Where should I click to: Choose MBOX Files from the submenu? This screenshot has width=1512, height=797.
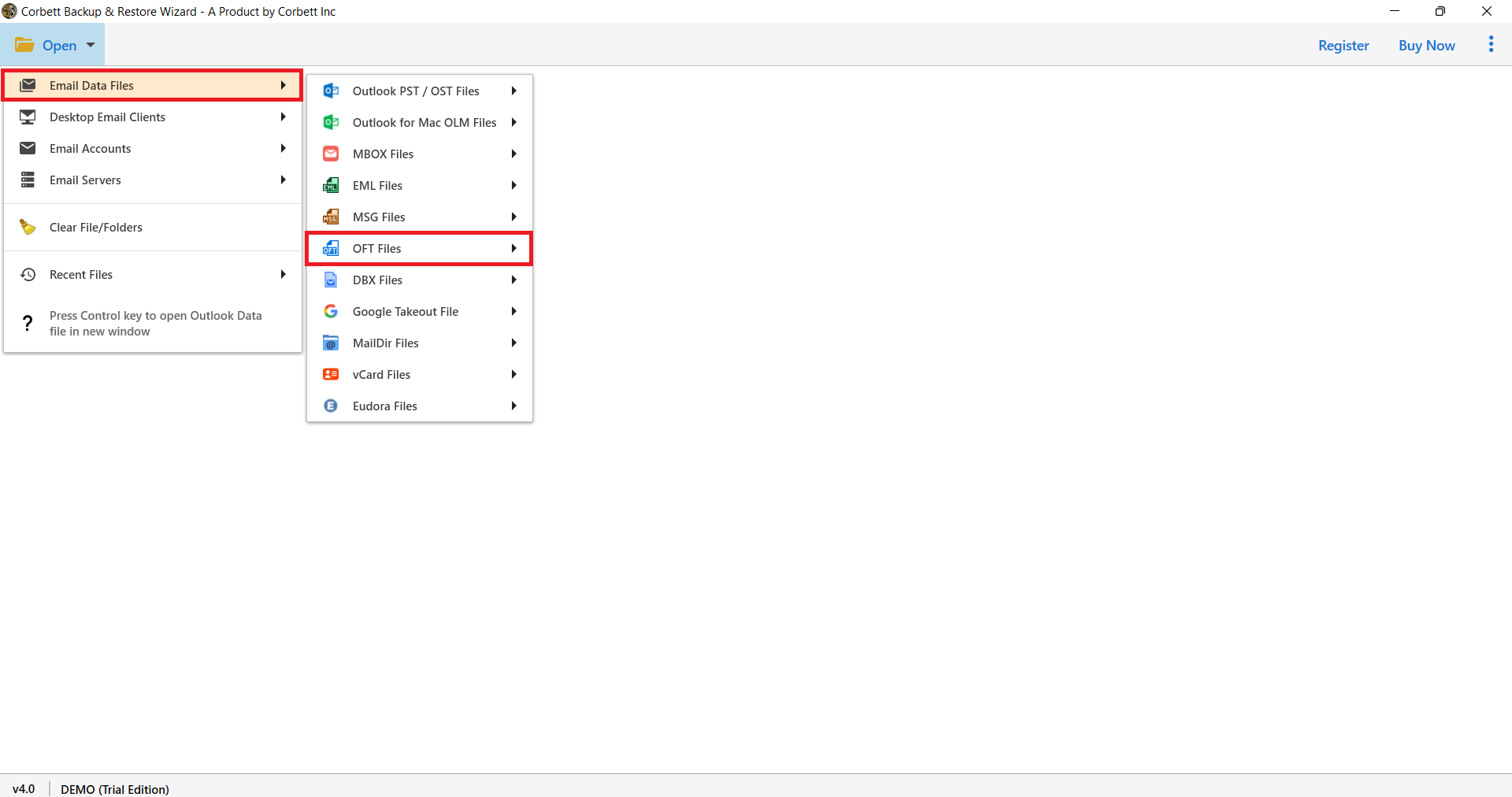pyautogui.click(x=420, y=154)
